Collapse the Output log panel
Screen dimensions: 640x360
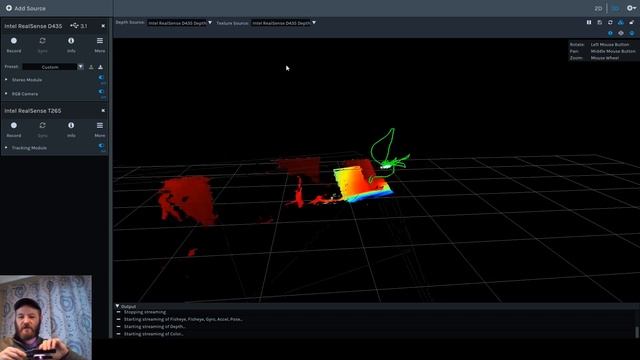(x=117, y=306)
